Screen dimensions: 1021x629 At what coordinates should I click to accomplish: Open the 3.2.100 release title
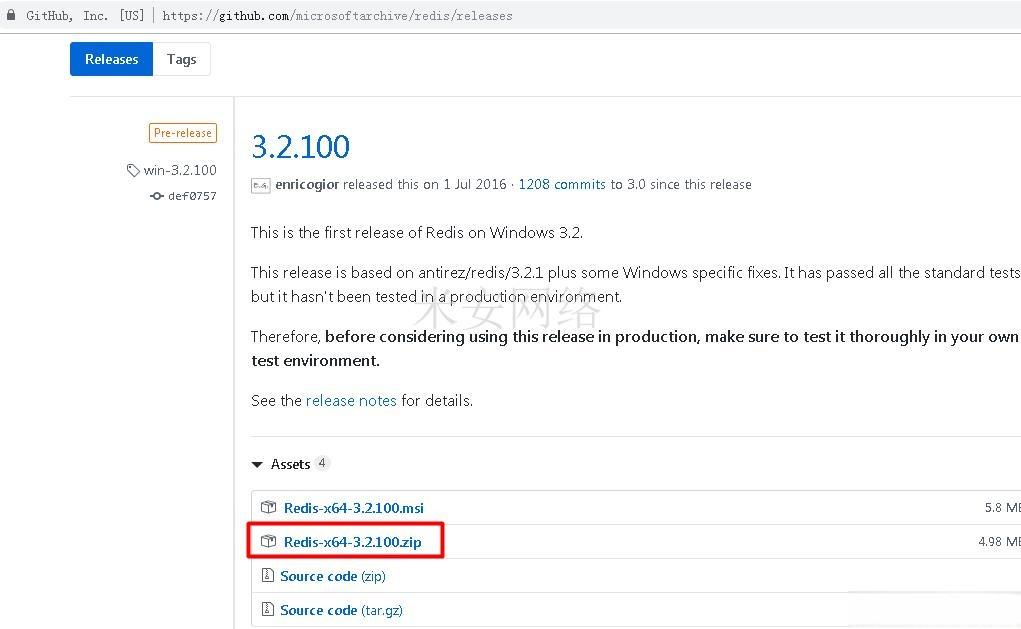[x=301, y=147]
